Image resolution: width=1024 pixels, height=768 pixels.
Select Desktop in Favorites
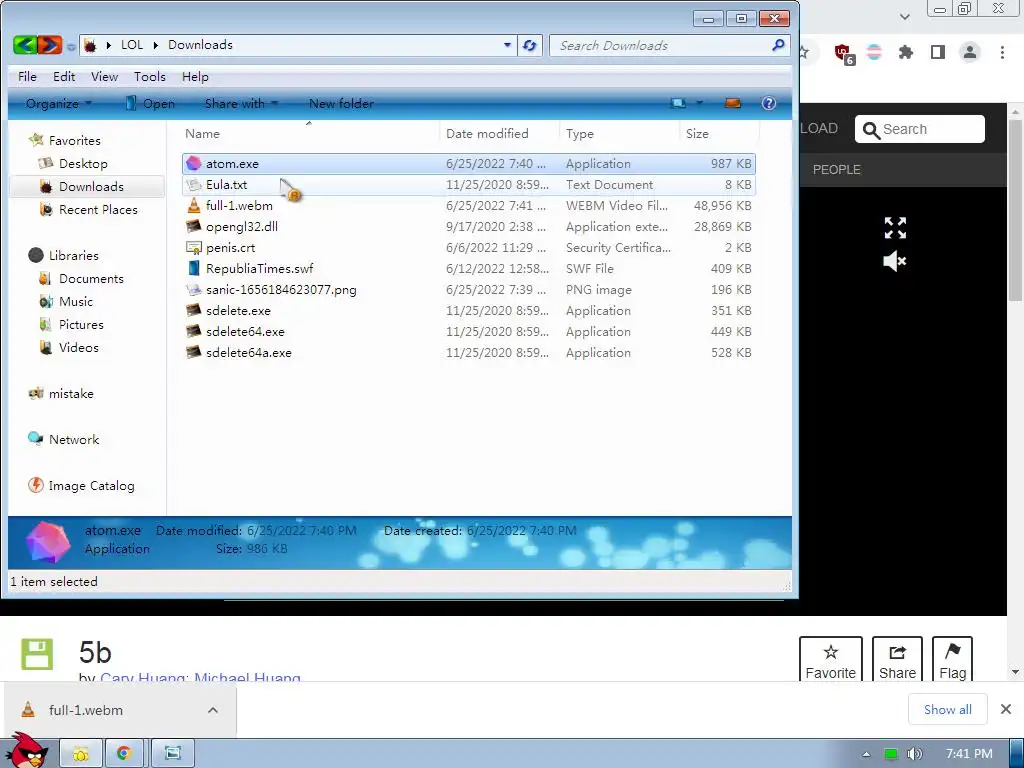click(x=83, y=163)
